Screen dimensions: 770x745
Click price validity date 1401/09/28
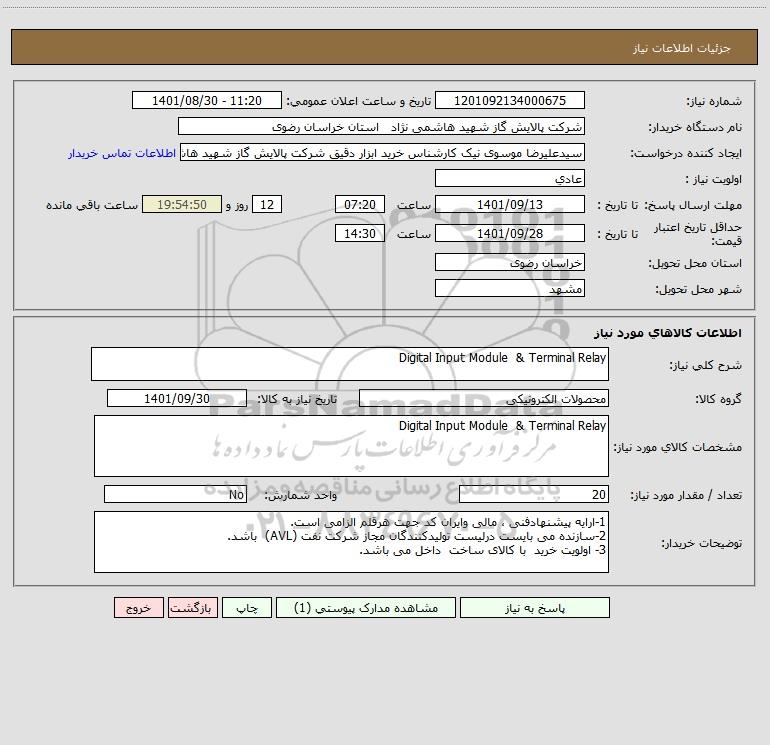click(x=510, y=233)
